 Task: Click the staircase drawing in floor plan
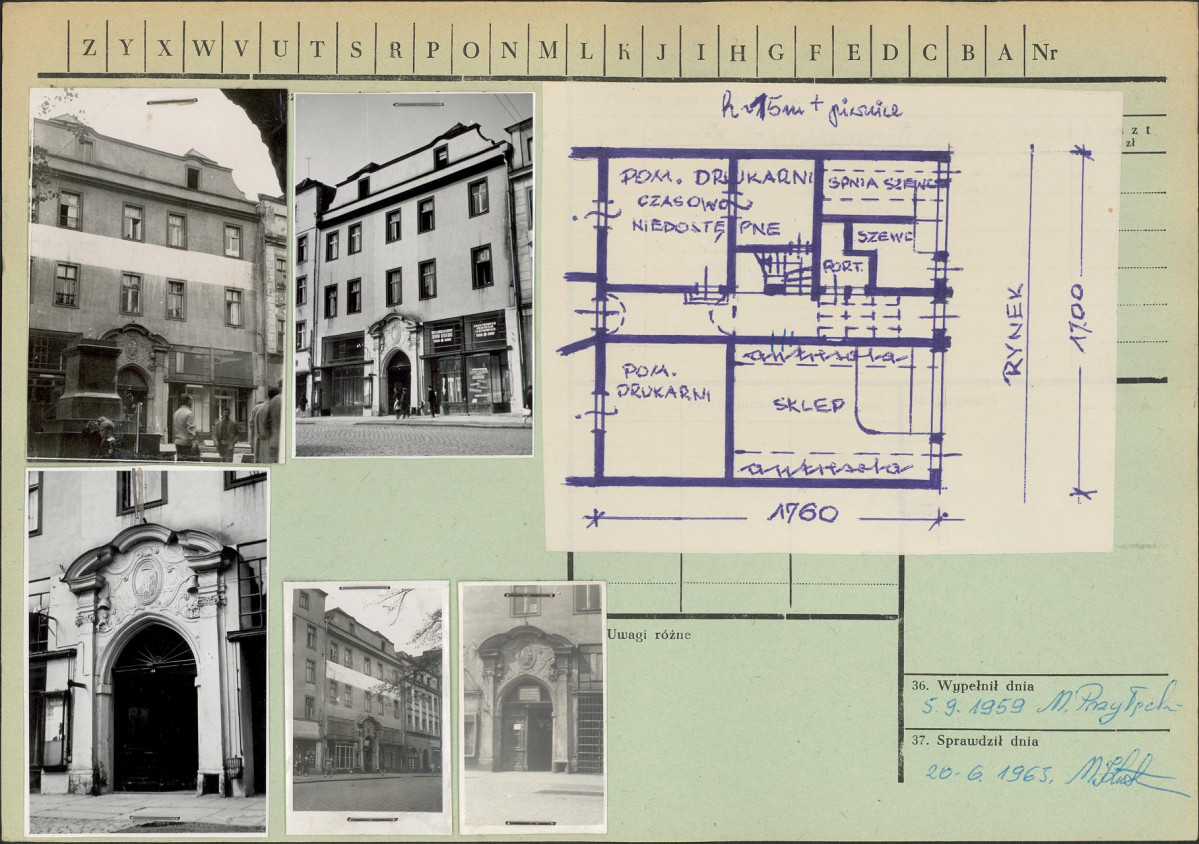(x=783, y=272)
